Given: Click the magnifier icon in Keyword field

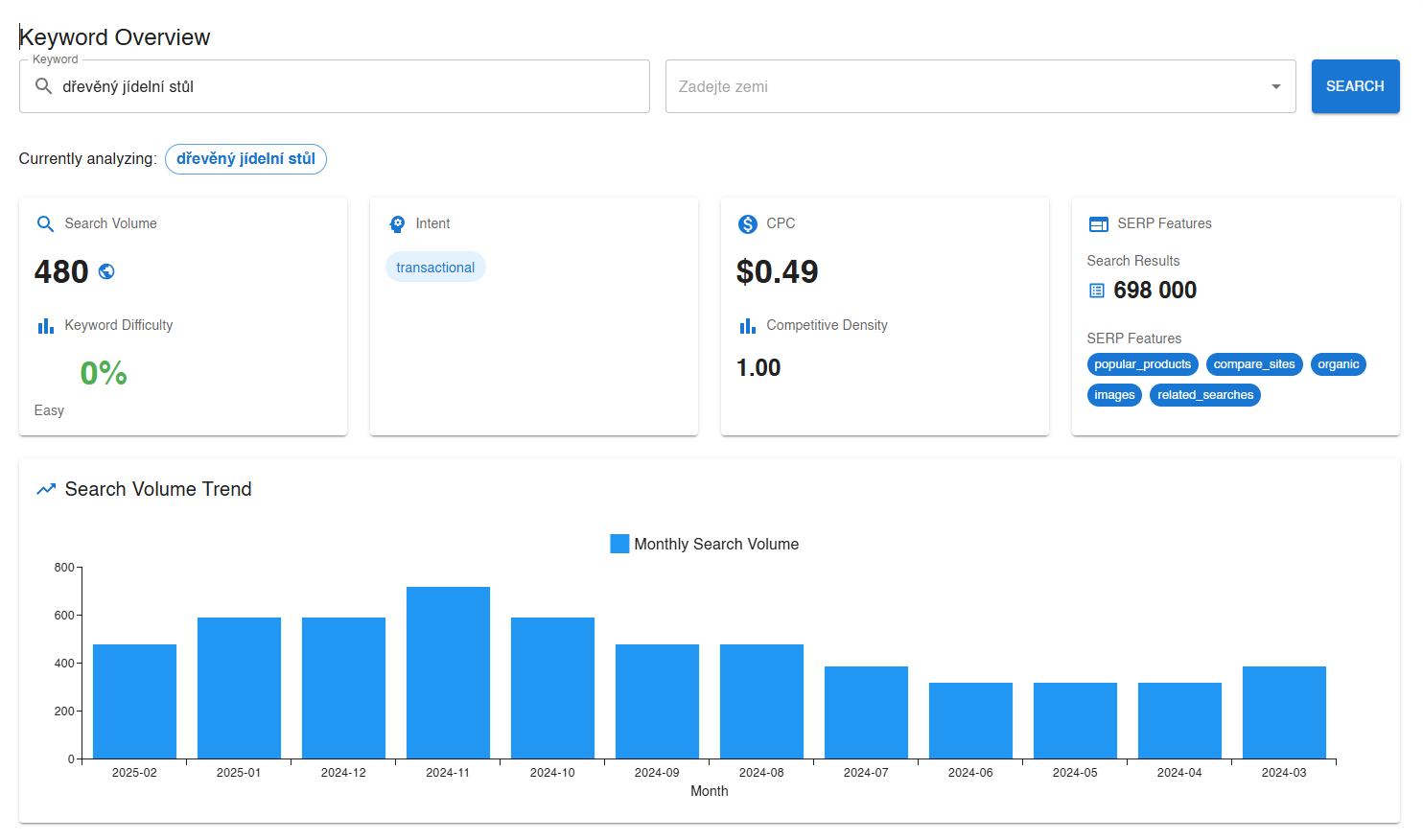Looking at the screenshot, I should click(x=43, y=86).
